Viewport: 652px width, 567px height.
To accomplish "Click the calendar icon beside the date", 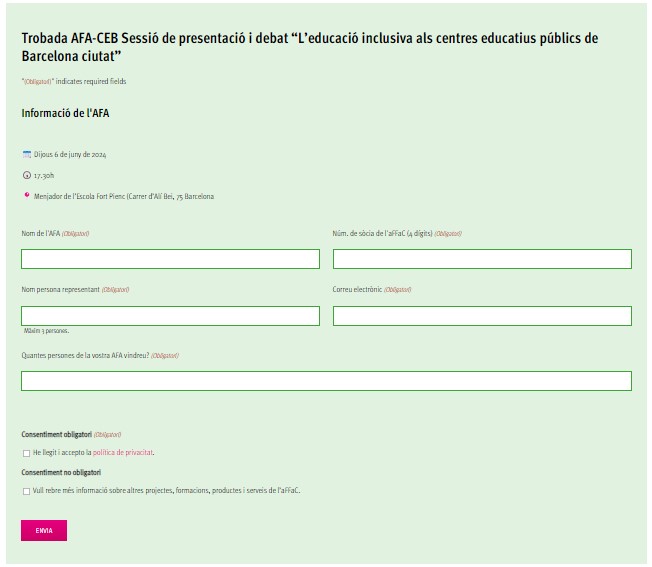I will tap(27, 154).
